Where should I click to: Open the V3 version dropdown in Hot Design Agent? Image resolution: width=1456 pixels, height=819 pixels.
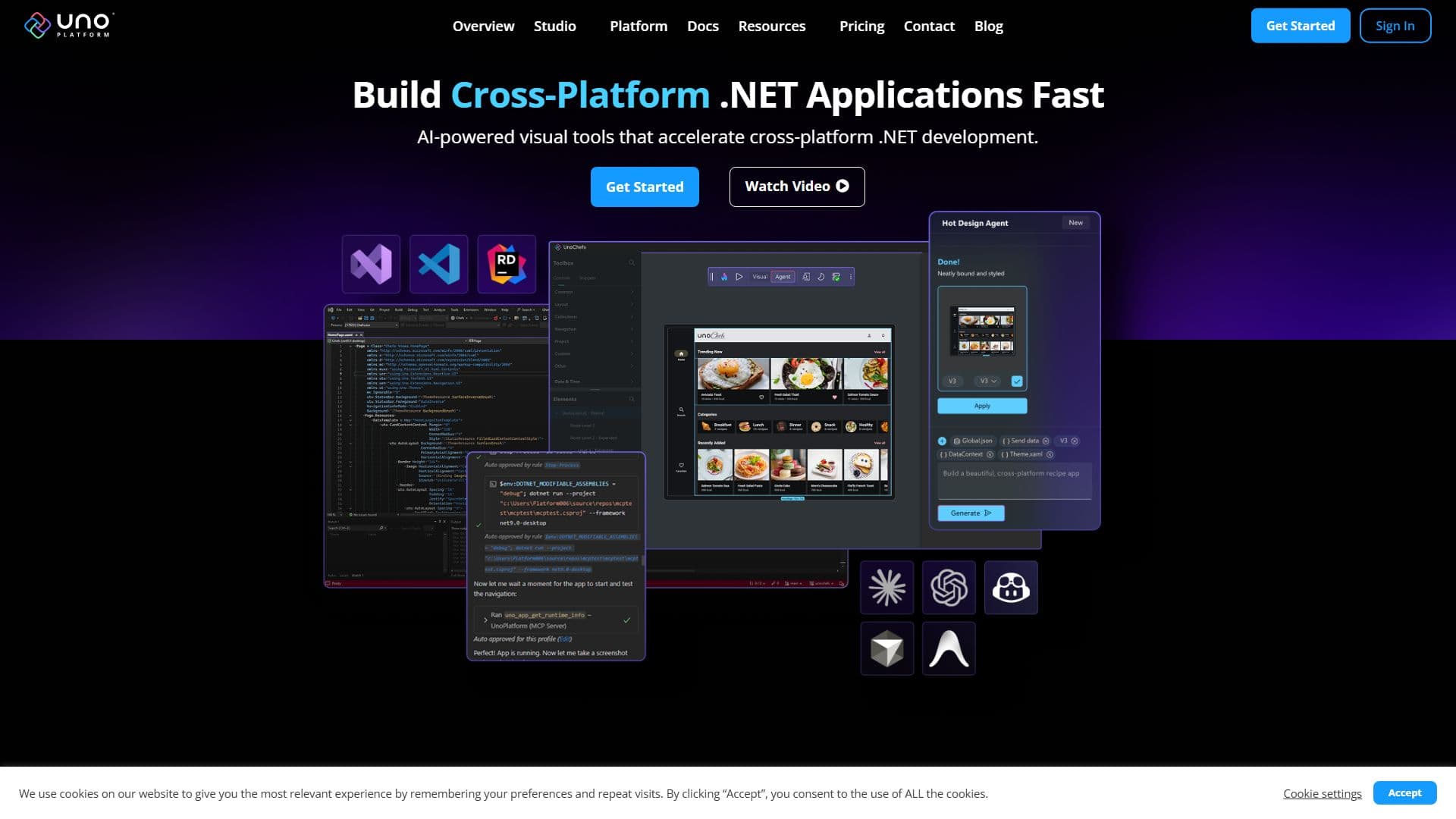tap(988, 381)
